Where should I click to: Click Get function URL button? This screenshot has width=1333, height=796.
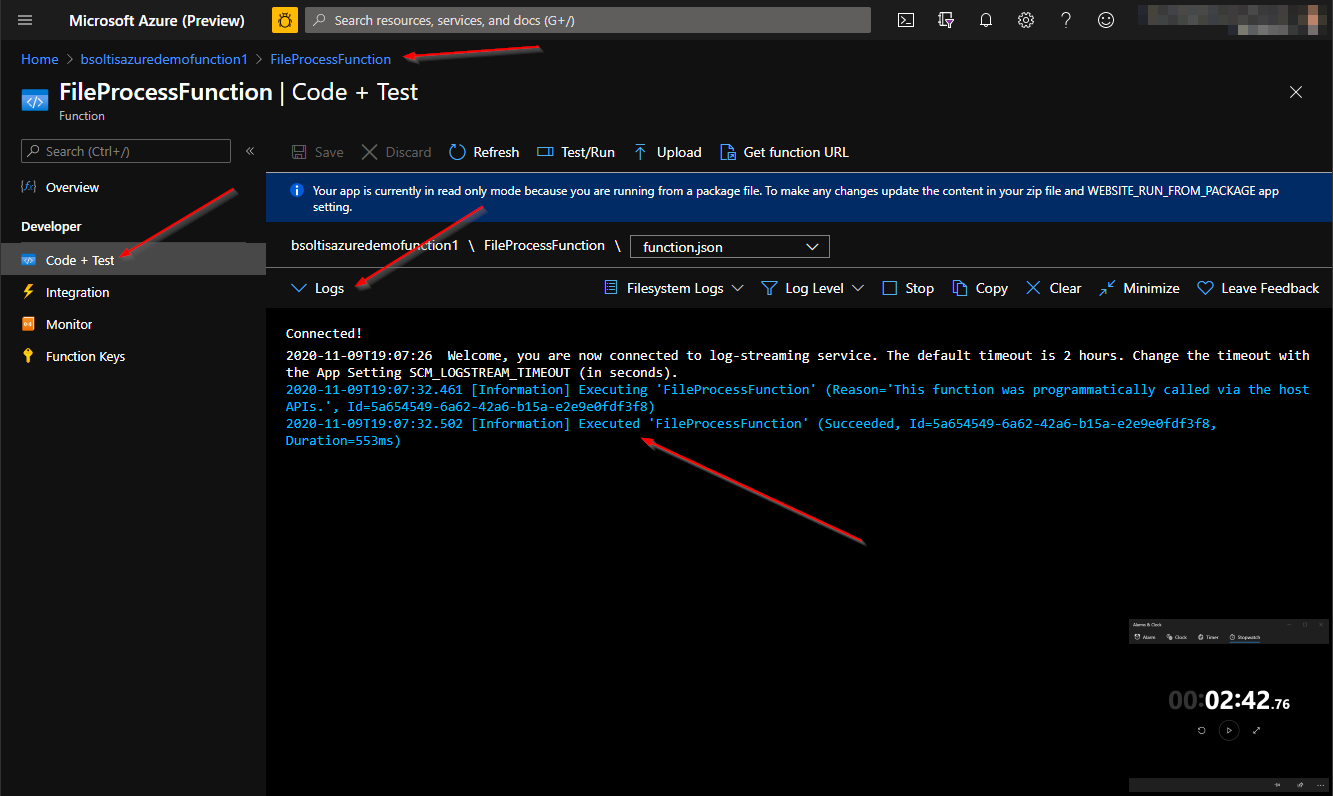[x=784, y=152]
